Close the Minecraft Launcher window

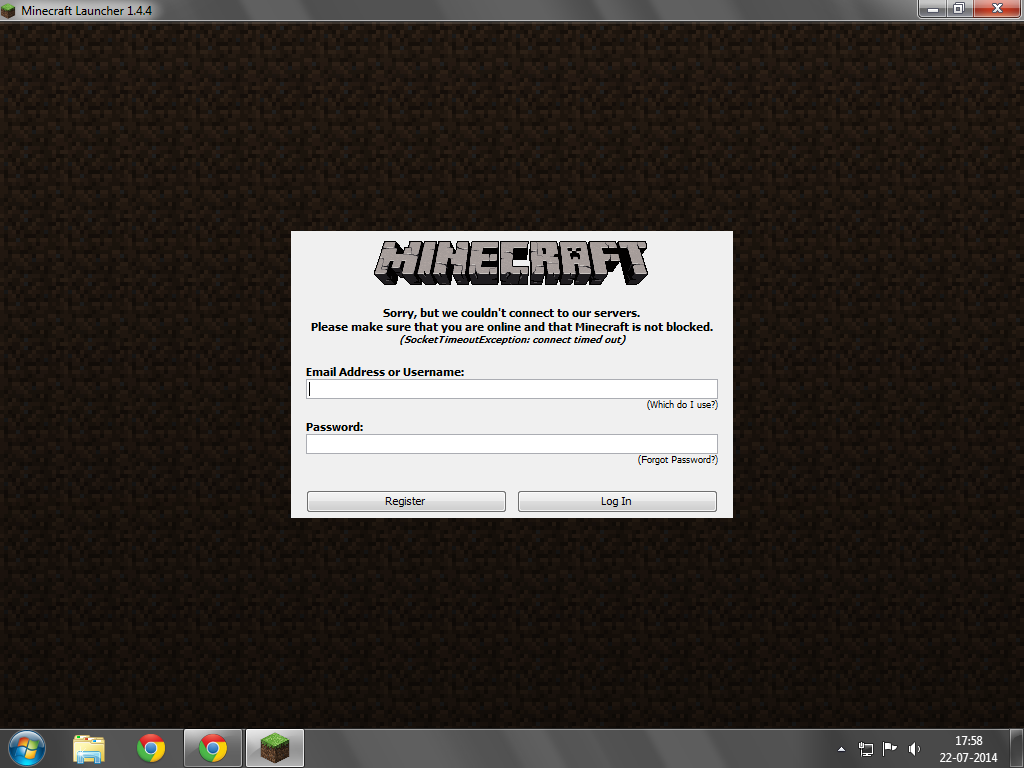(x=997, y=8)
